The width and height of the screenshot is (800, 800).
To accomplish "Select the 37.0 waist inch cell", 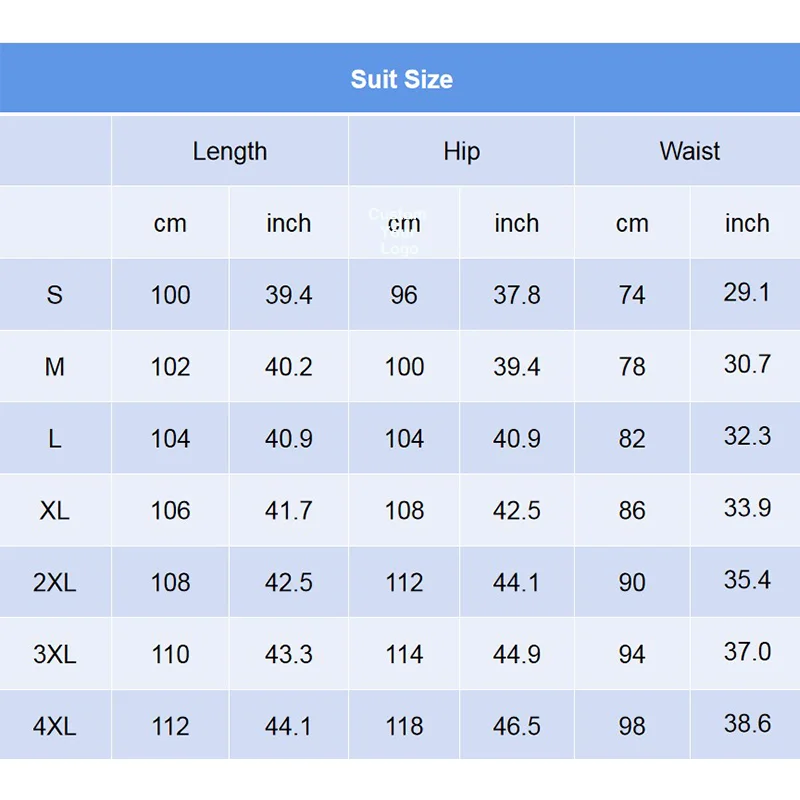I will 746,653.
